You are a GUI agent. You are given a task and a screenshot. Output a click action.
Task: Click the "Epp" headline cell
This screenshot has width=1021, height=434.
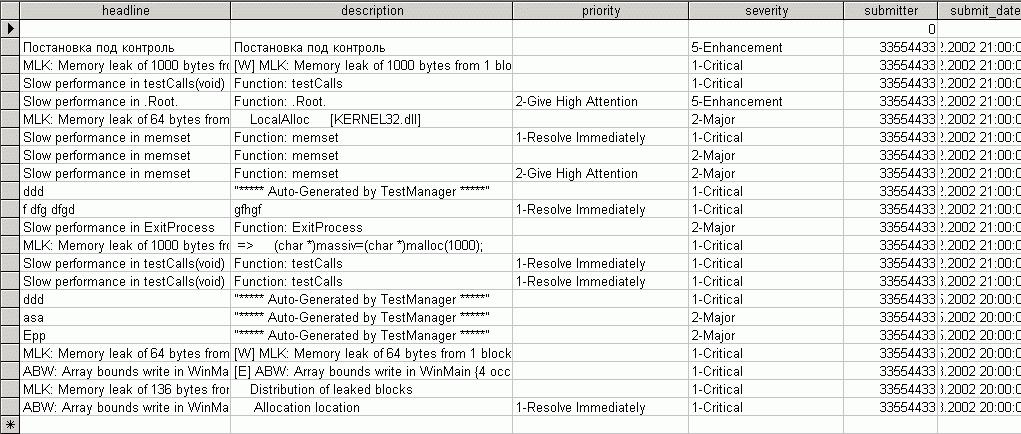(x=125, y=335)
